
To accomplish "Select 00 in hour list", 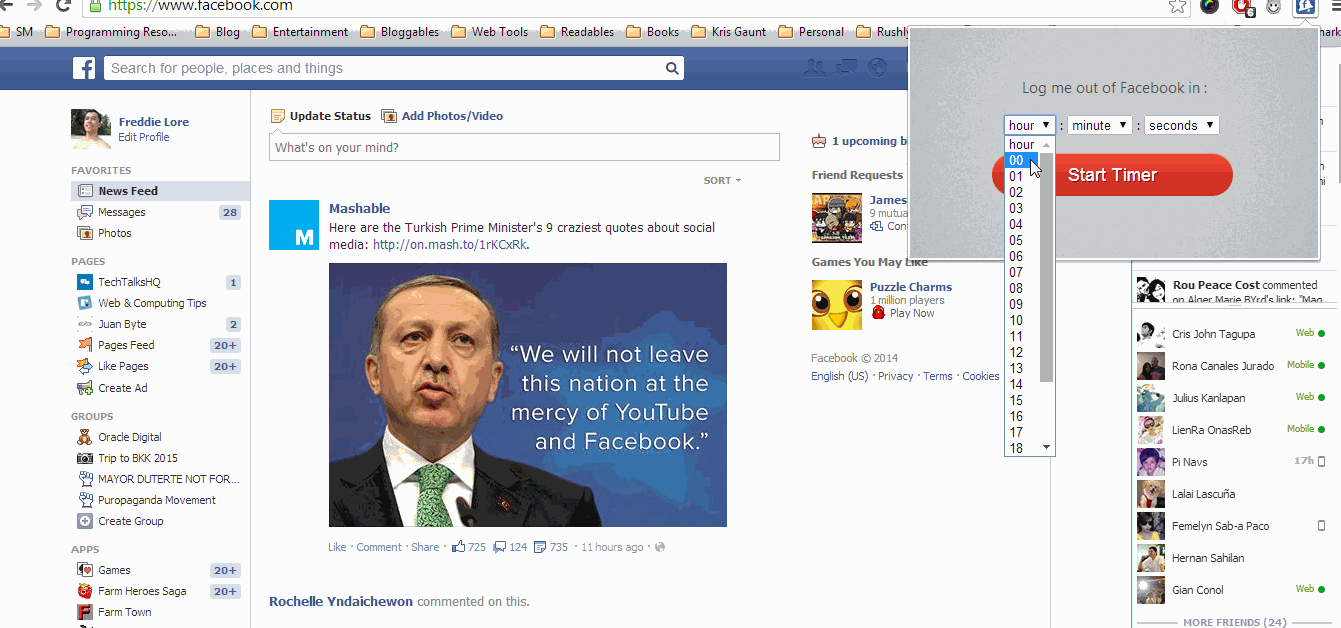I will (1023, 160).
